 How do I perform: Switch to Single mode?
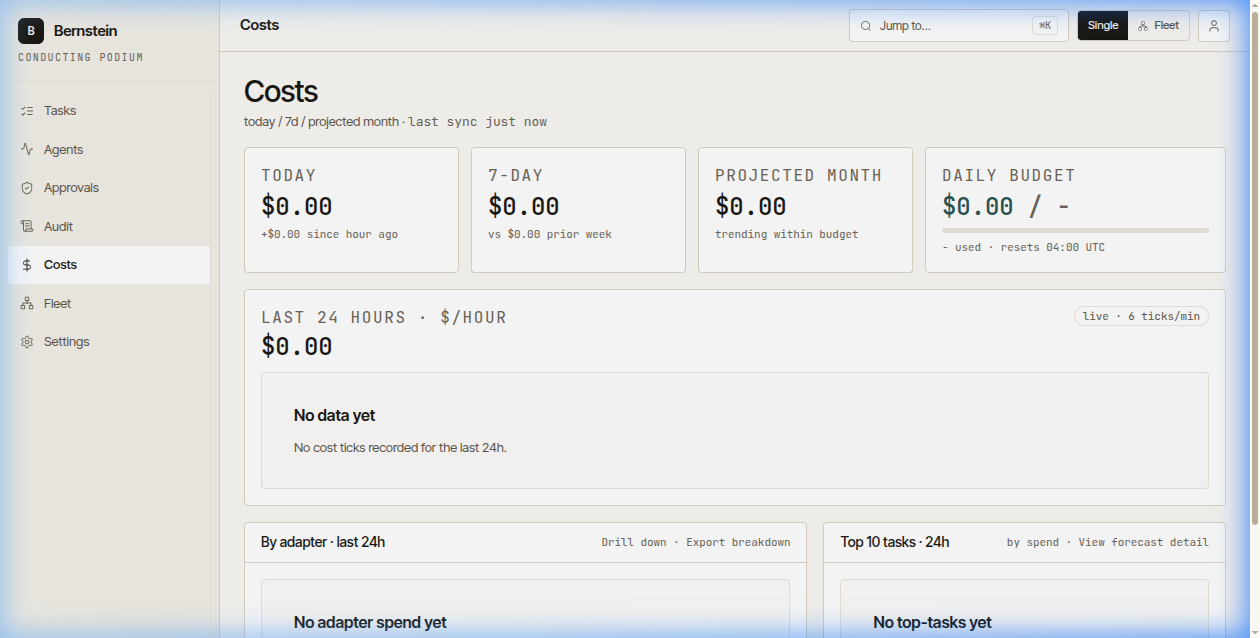coord(1103,26)
